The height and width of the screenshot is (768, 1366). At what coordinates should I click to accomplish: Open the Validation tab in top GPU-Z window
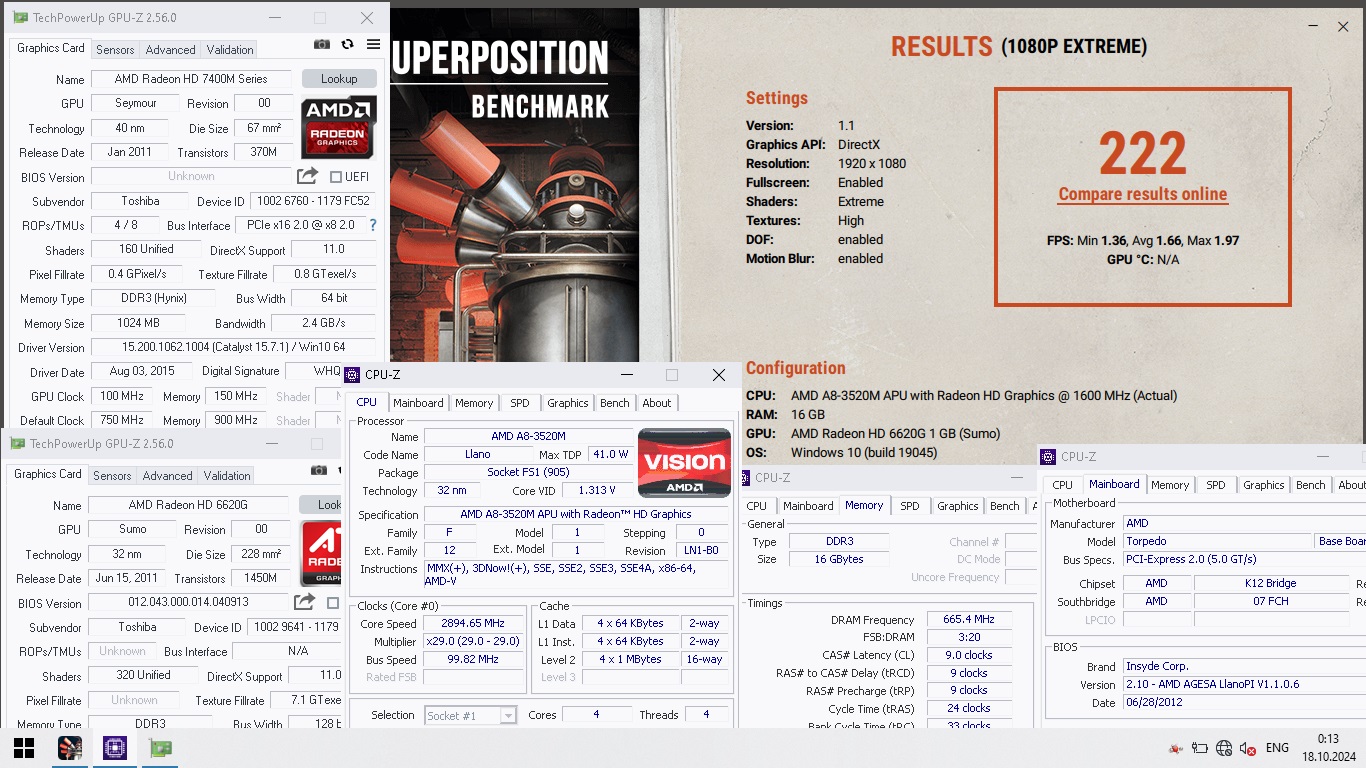(230, 50)
